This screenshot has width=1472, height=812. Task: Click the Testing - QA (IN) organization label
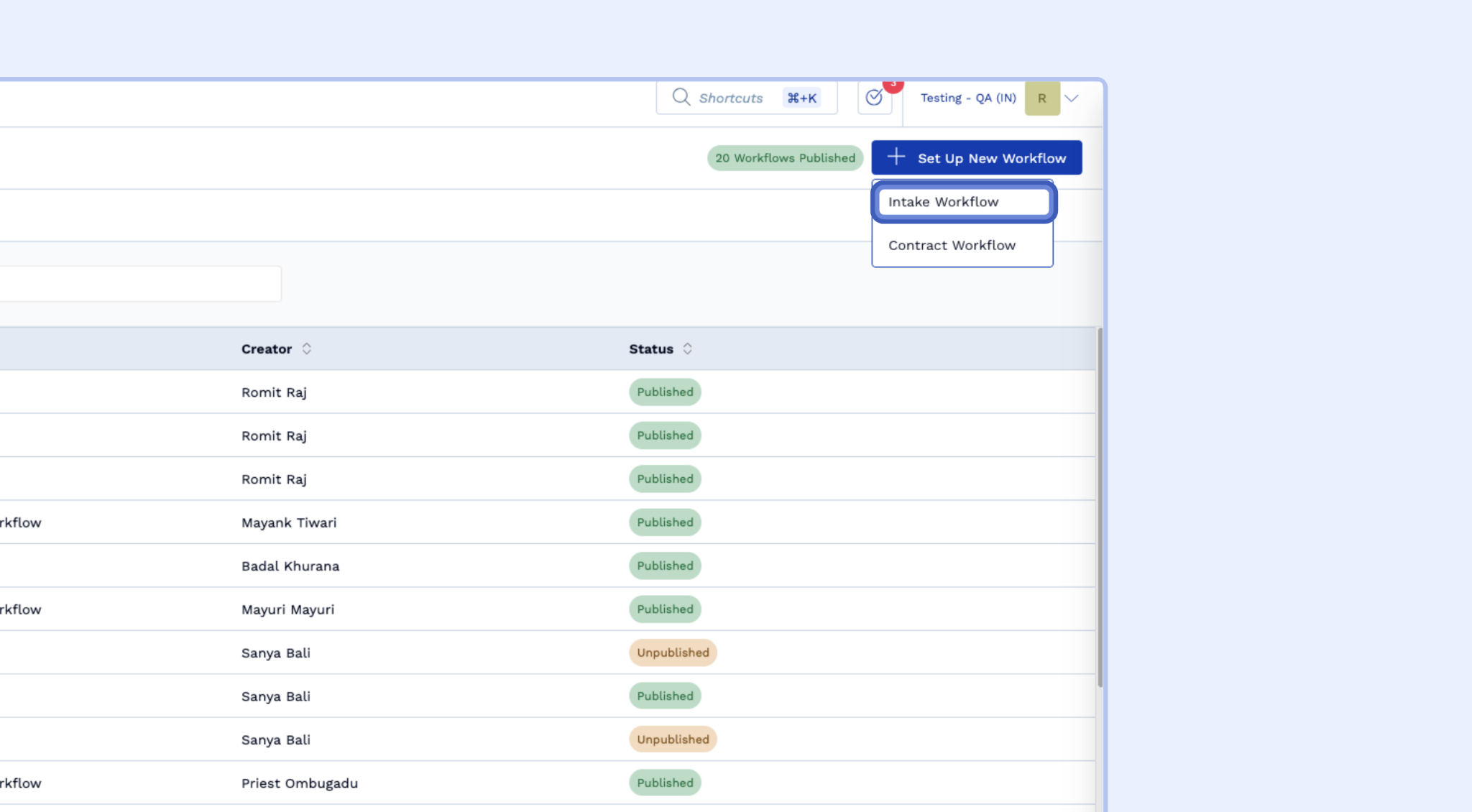pyautogui.click(x=967, y=98)
